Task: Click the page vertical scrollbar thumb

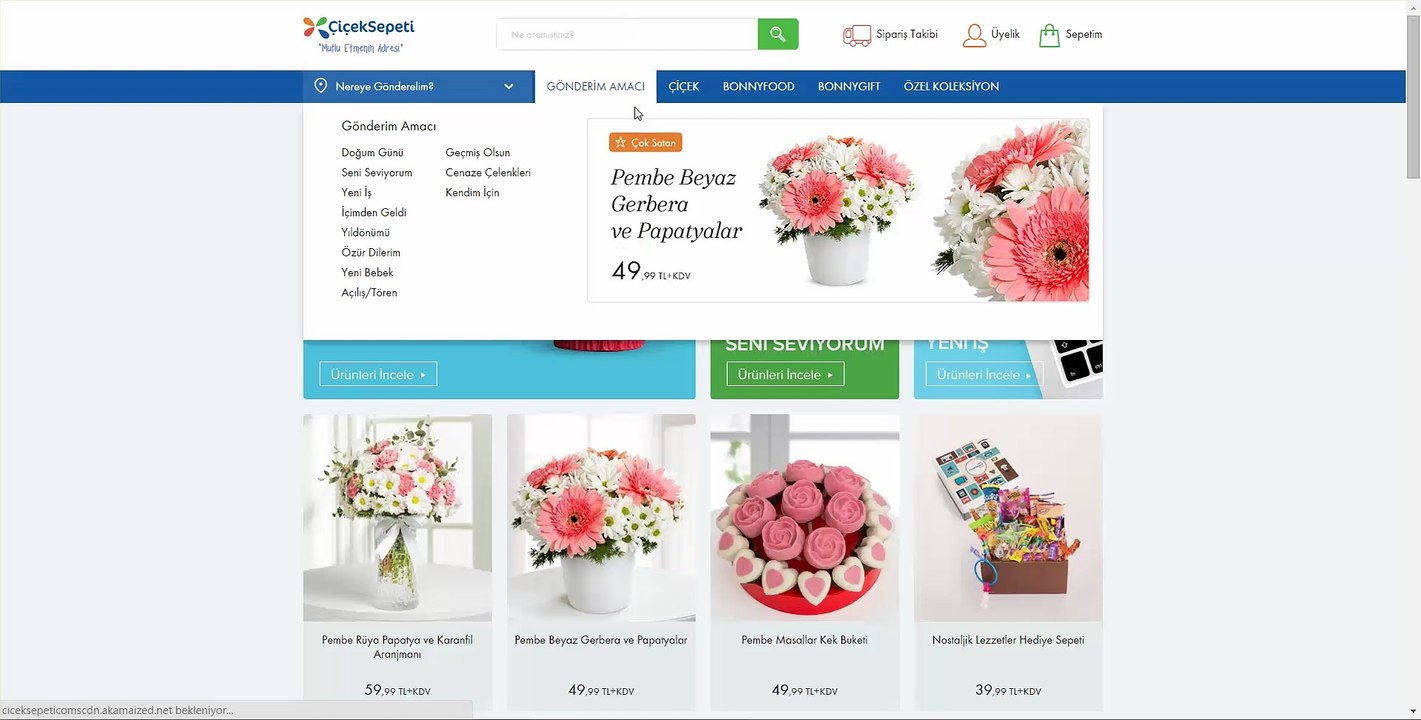Action: click(1413, 95)
